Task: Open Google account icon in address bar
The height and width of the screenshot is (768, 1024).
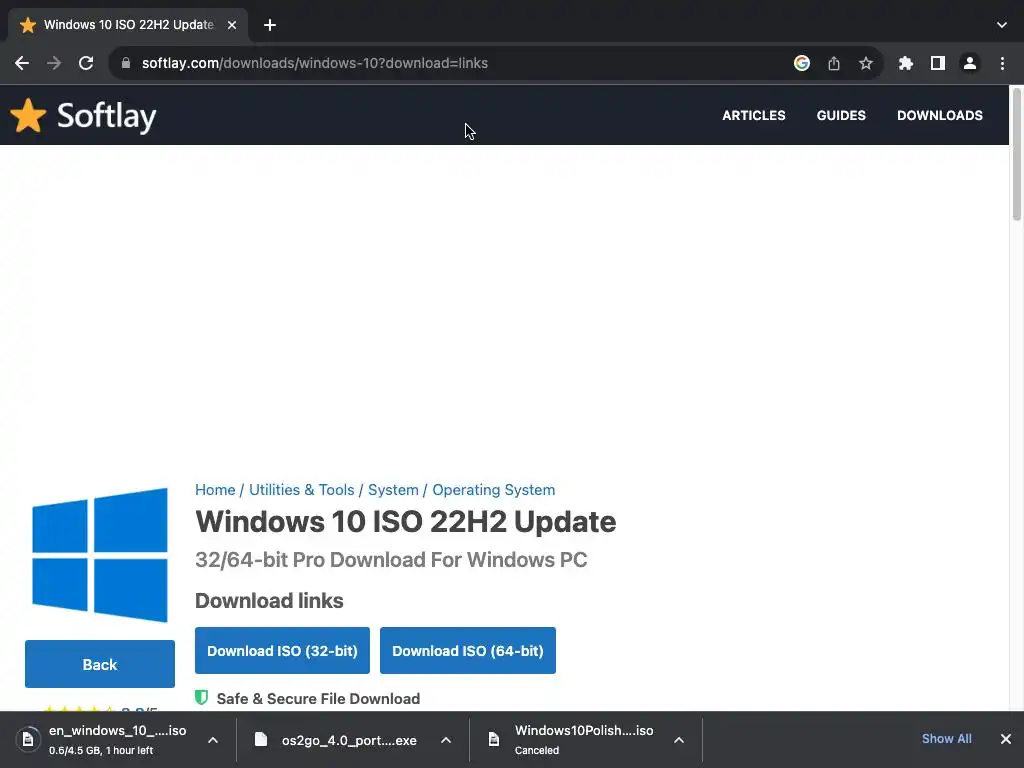Action: (x=802, y=63)
